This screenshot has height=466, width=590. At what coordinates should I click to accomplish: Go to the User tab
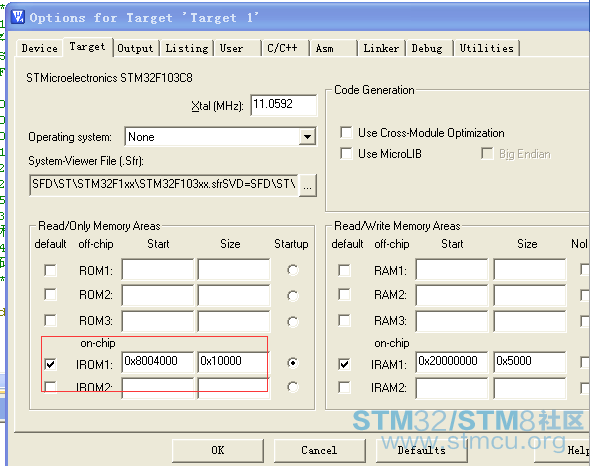(237, 48)
